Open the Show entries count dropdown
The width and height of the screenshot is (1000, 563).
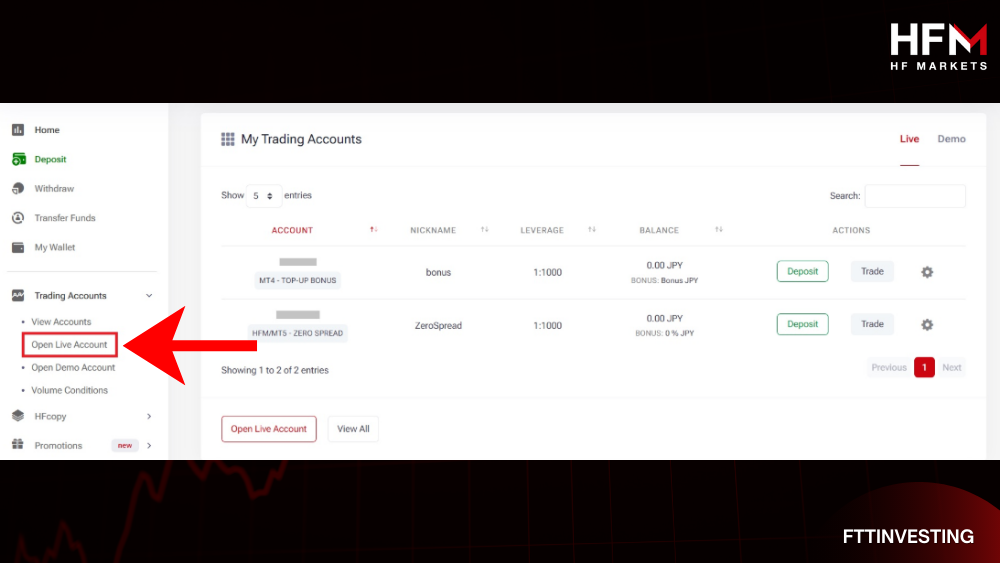(x=263, y=196)
